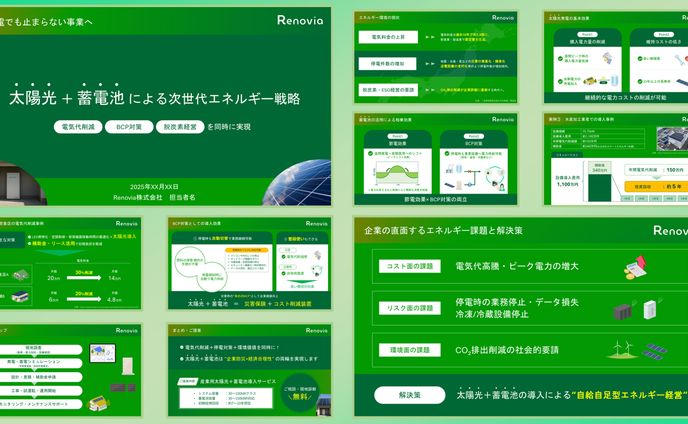The image size is (688, 424).
Task: Click the text CO₂排出削減の社会的要請
Action: point(507,350)
